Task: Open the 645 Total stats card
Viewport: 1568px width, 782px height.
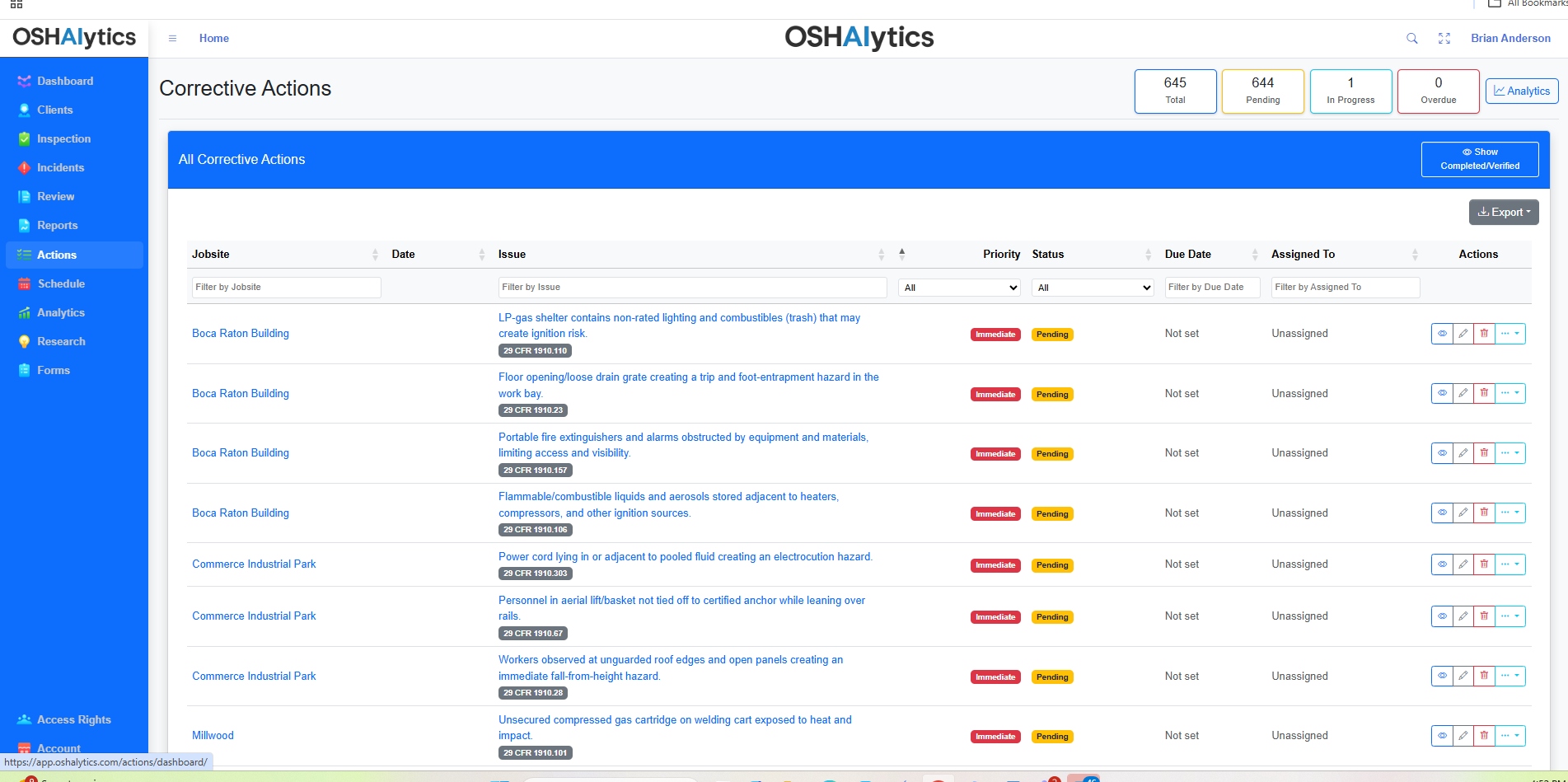Action: tap(1175, 91)
